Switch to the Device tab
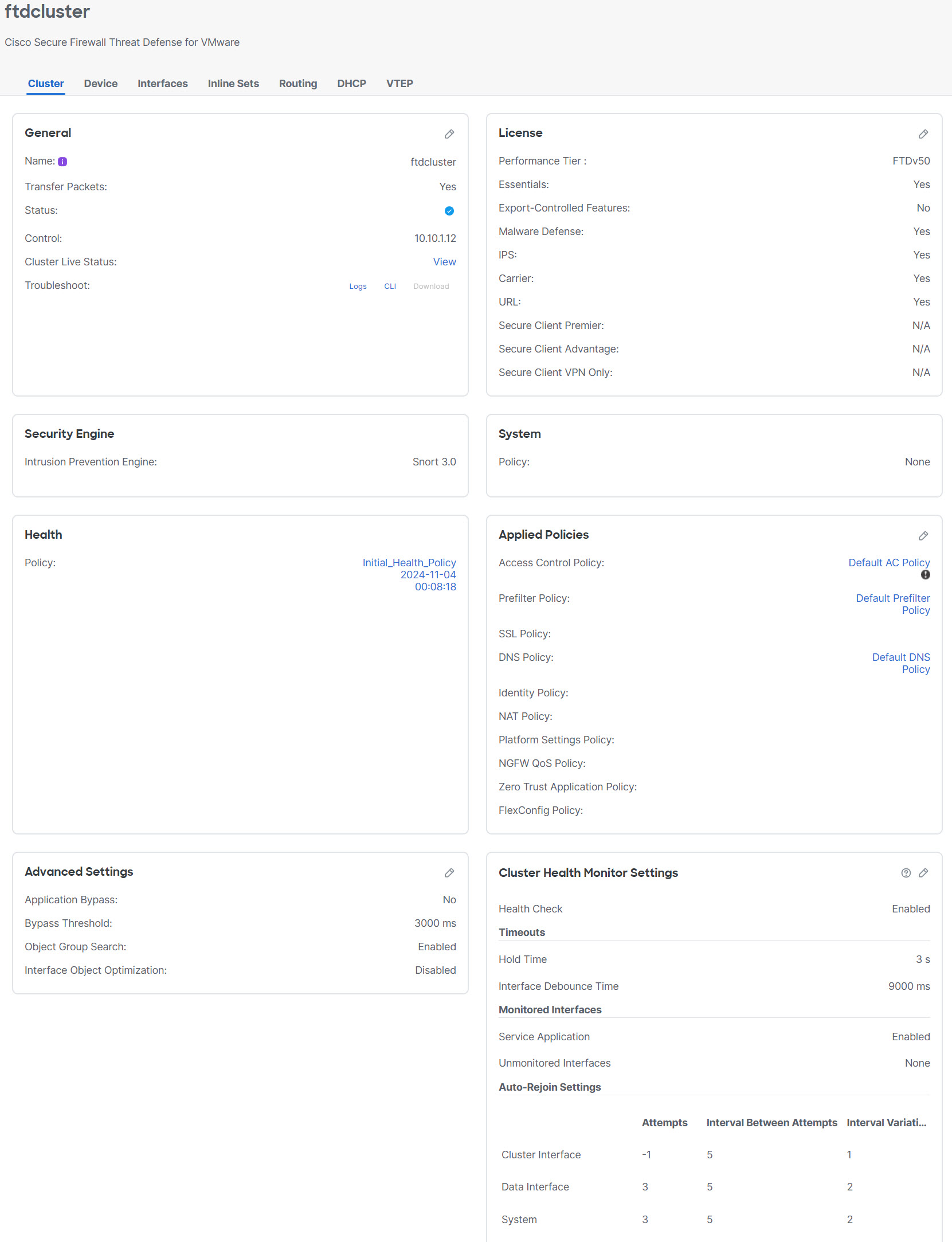This screenshot has height=1242, width=952. pyautogui.click(x=100, y=84)
